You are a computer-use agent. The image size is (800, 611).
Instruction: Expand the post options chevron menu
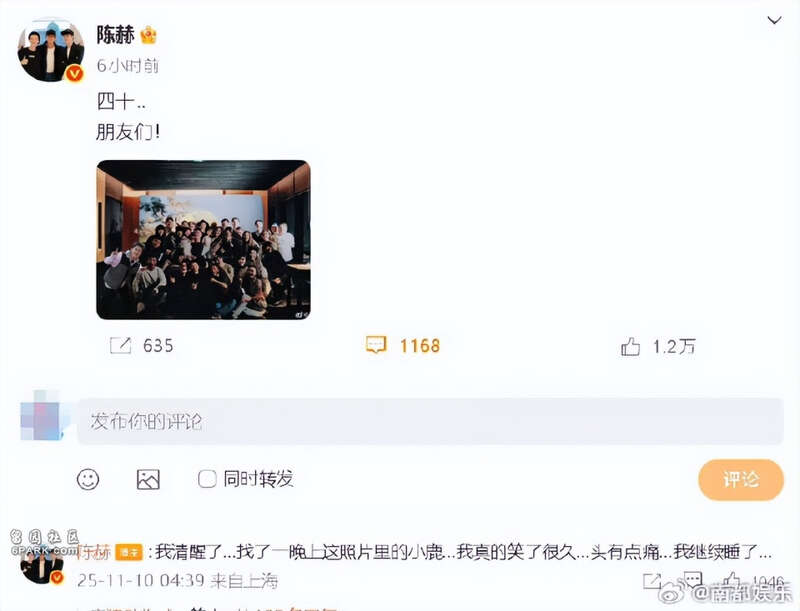click(x=774, y=20)
